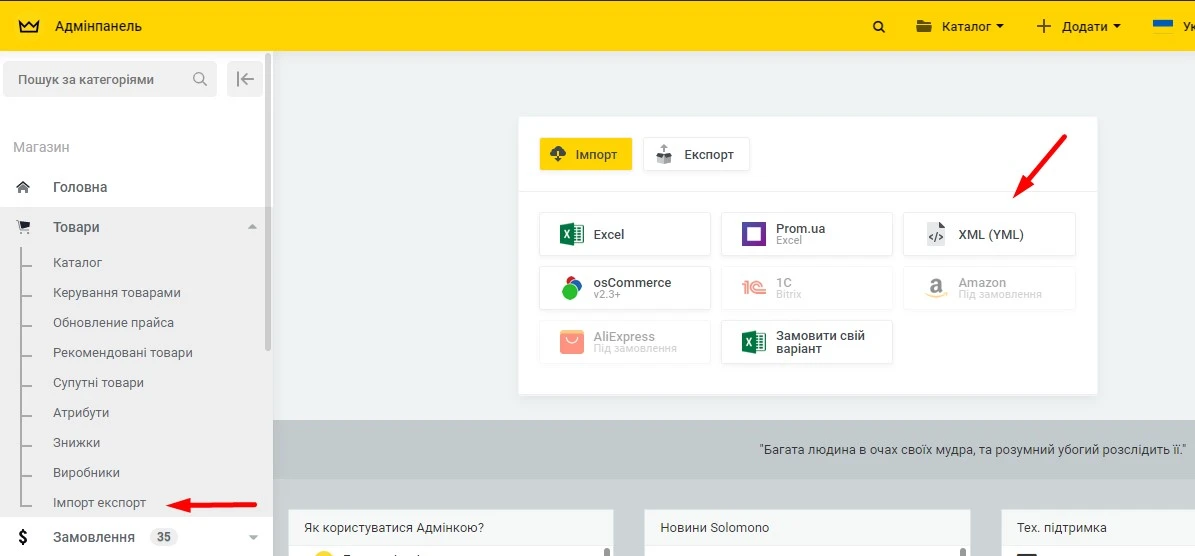
Task: Choose Excel import option
Action: pyautogui.click(x=625, y=234)
